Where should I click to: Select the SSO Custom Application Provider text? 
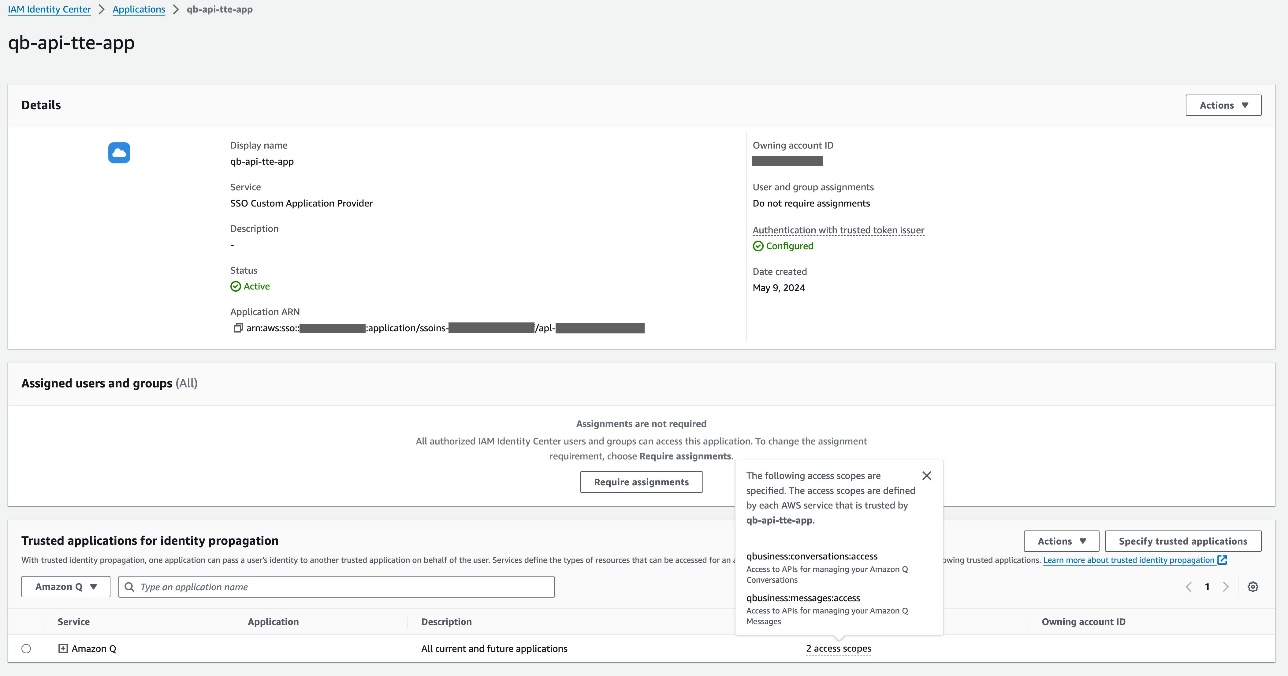click(x=301, y=203)
